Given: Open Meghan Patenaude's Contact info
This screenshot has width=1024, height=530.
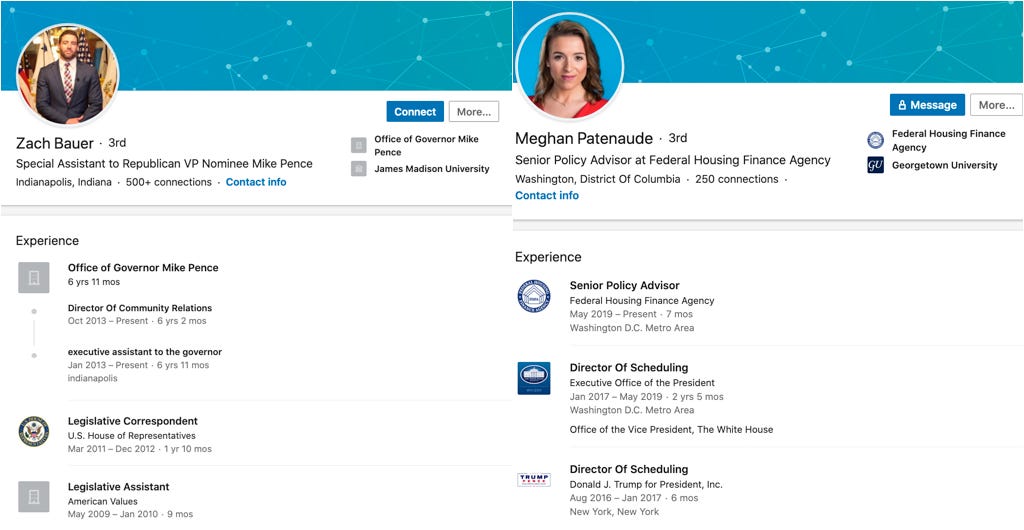Looking at the screenshot, I should pos(547,195).
